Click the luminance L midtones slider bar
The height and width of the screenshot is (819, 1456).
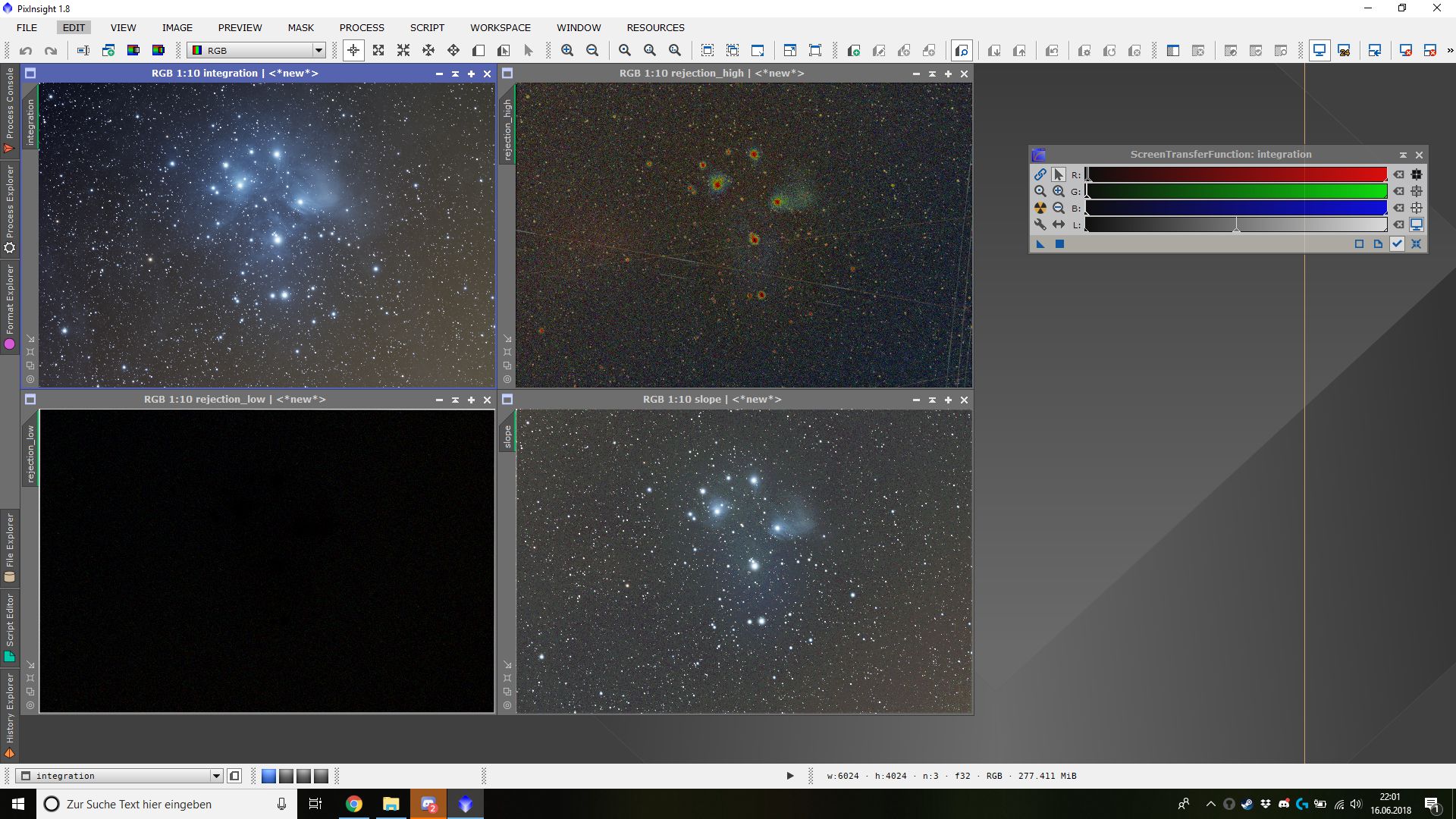click(x=1236, y=224)
